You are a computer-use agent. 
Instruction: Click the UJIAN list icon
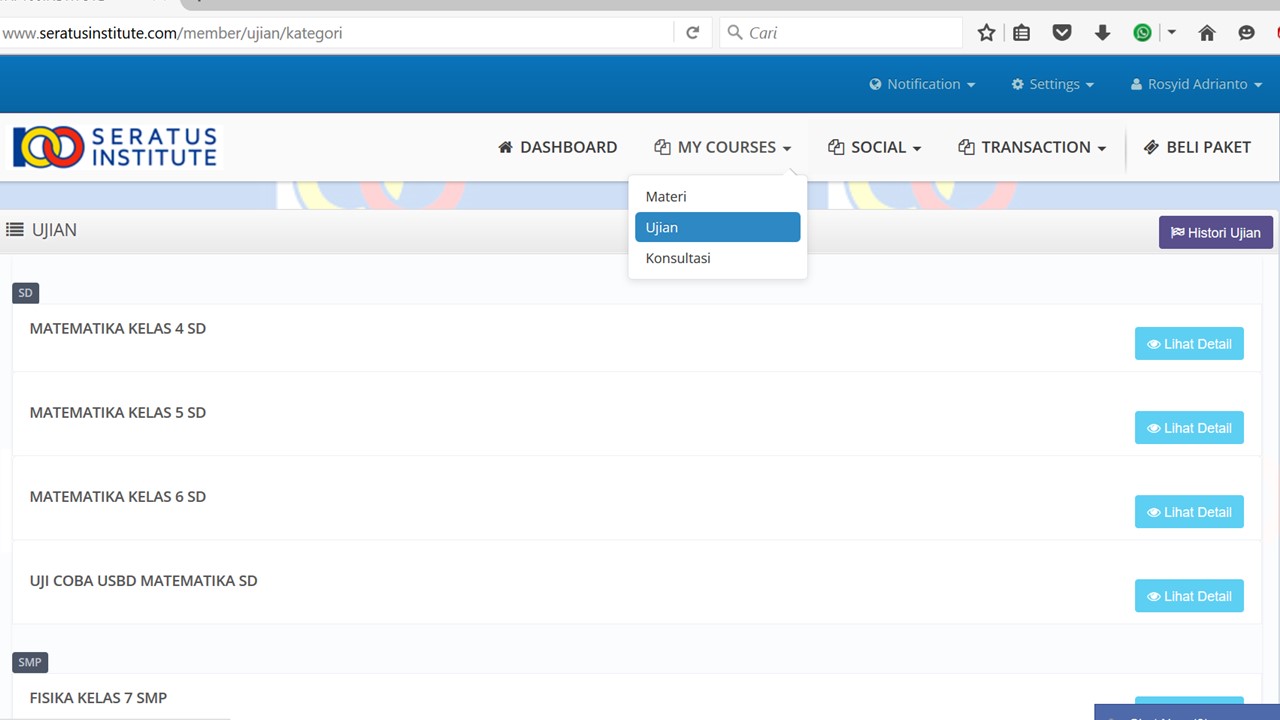(15, 230)
